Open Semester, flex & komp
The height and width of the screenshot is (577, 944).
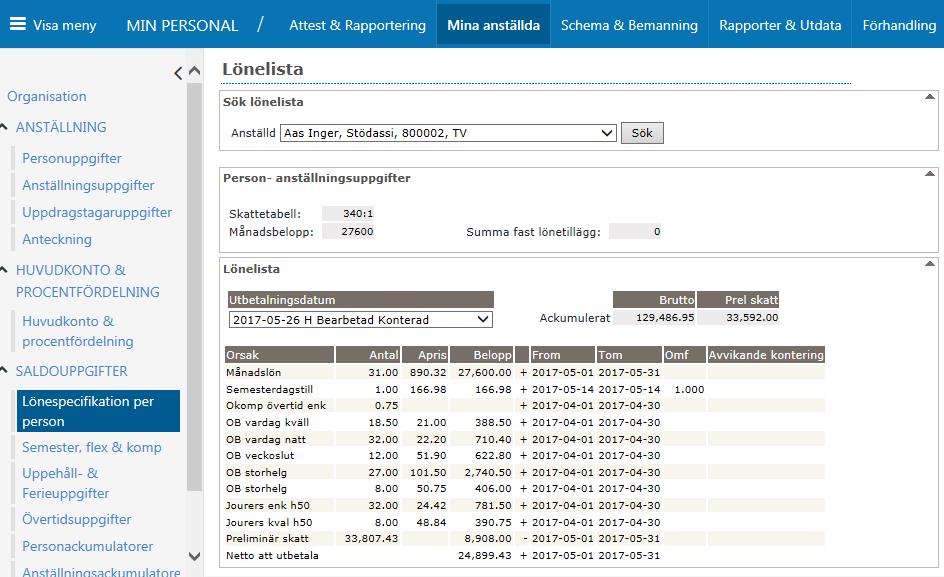click(x=92, y=447)
